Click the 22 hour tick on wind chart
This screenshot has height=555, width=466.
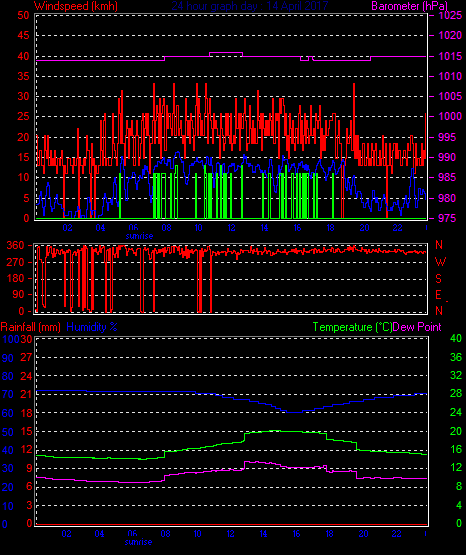397,228
